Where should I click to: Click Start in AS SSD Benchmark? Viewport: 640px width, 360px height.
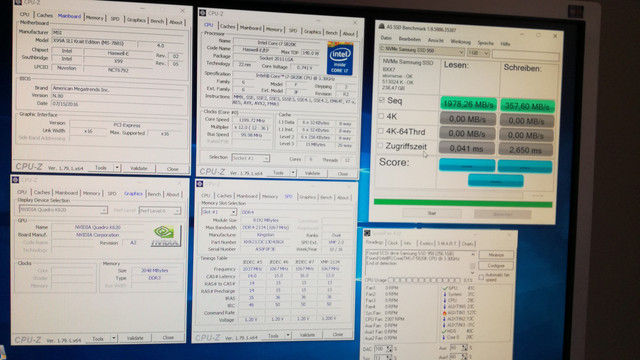pyautogui.click(x=432, y=213)
